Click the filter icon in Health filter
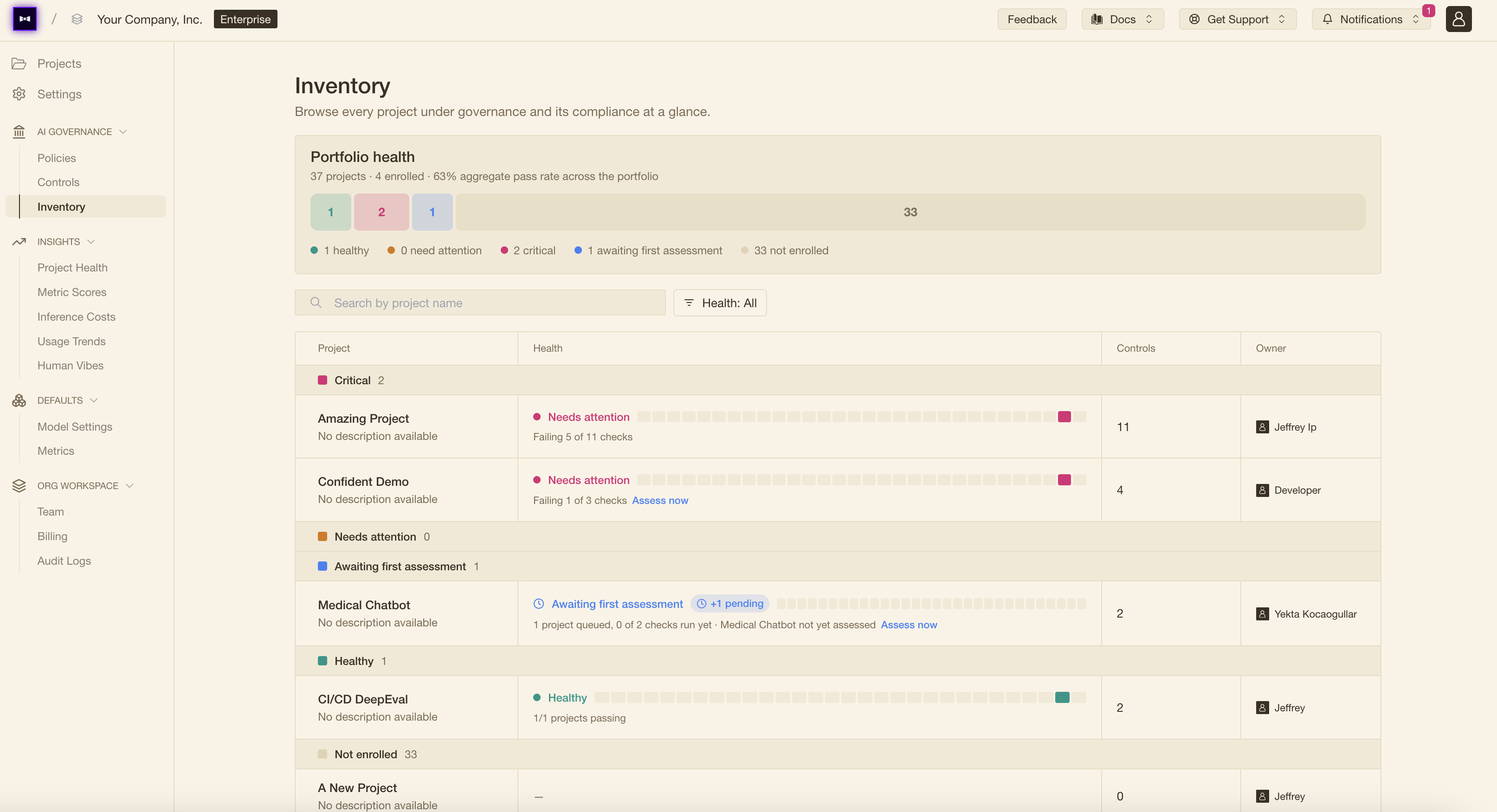 tap(689, 303)
